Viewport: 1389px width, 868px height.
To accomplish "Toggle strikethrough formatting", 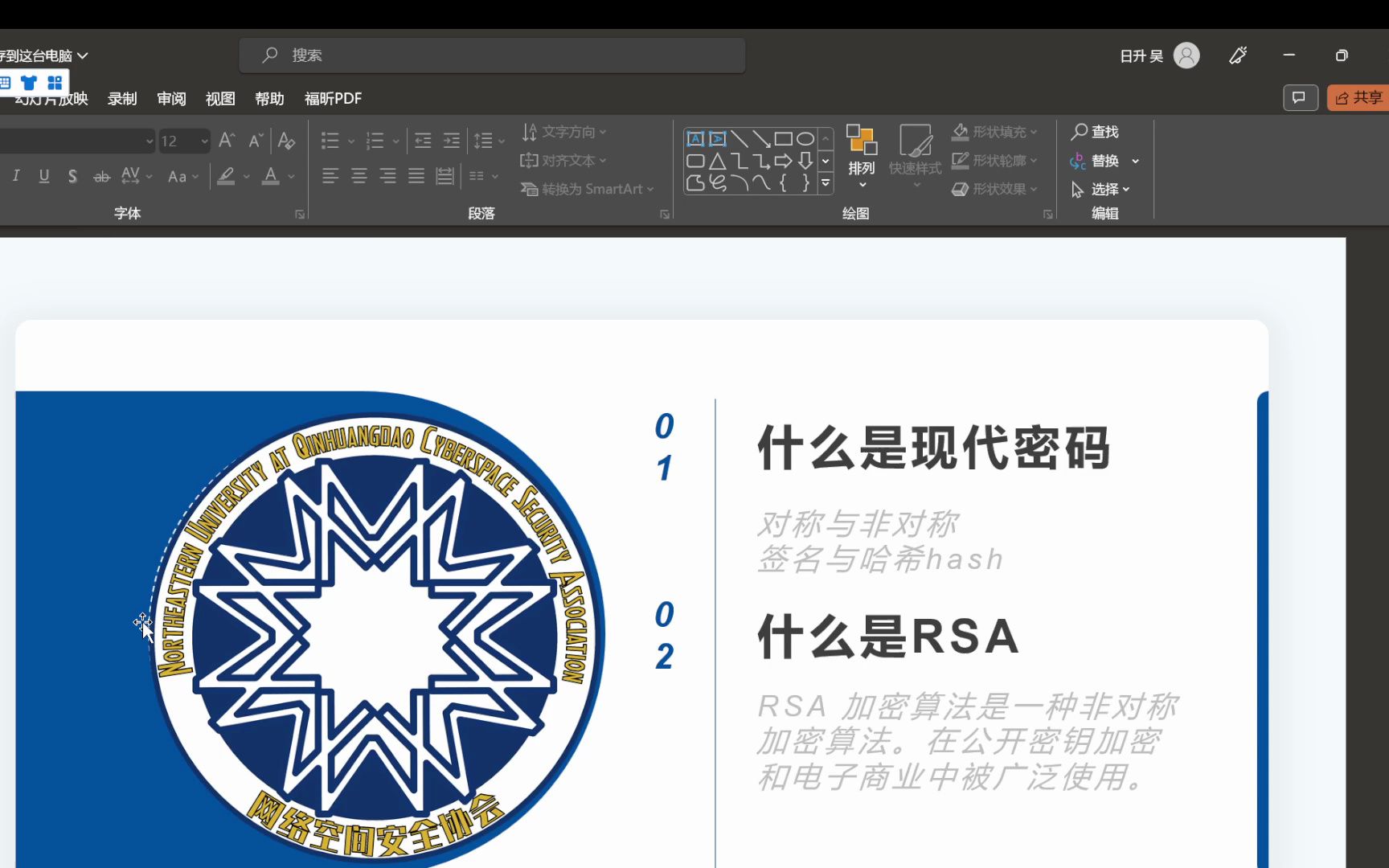I will [x=101, y=176].
